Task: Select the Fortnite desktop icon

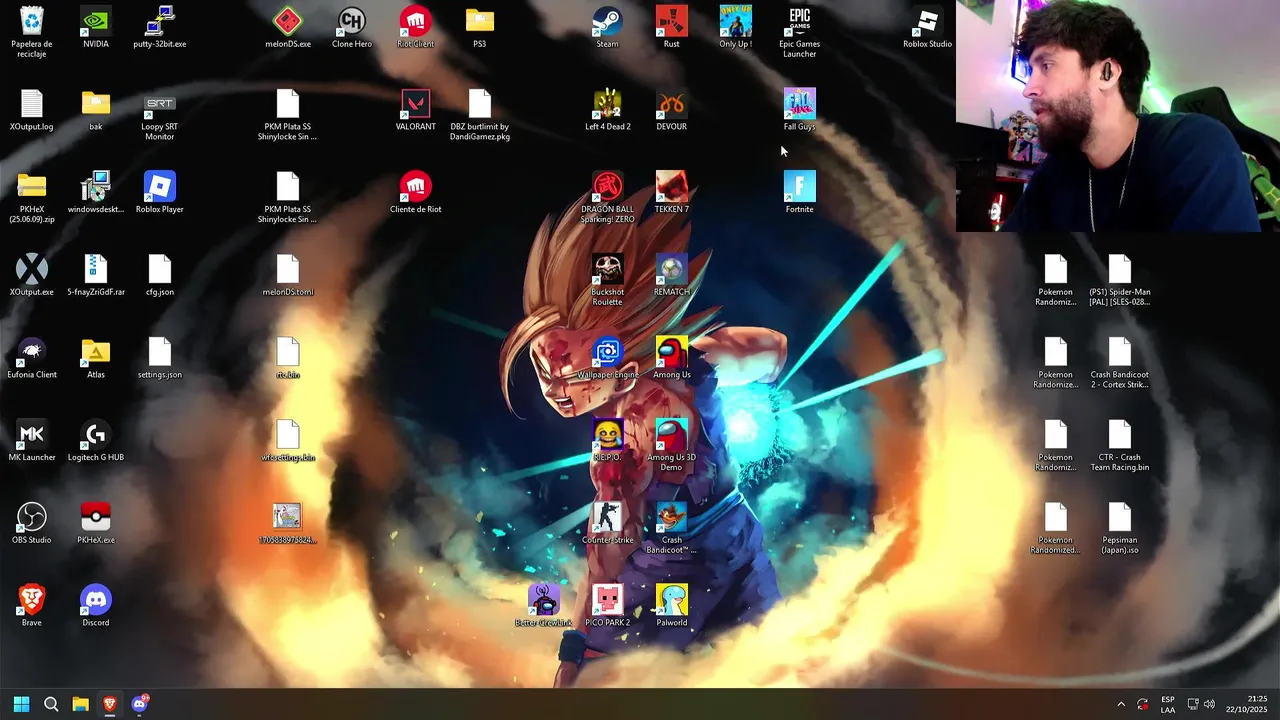Action: [x=800, y=187]
